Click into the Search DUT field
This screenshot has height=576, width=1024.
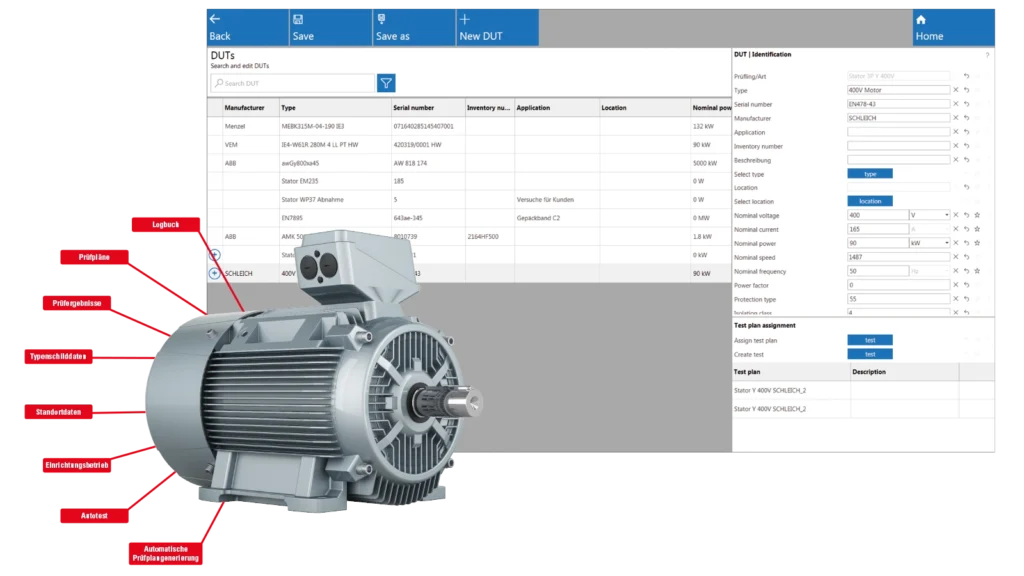point(294,83)
